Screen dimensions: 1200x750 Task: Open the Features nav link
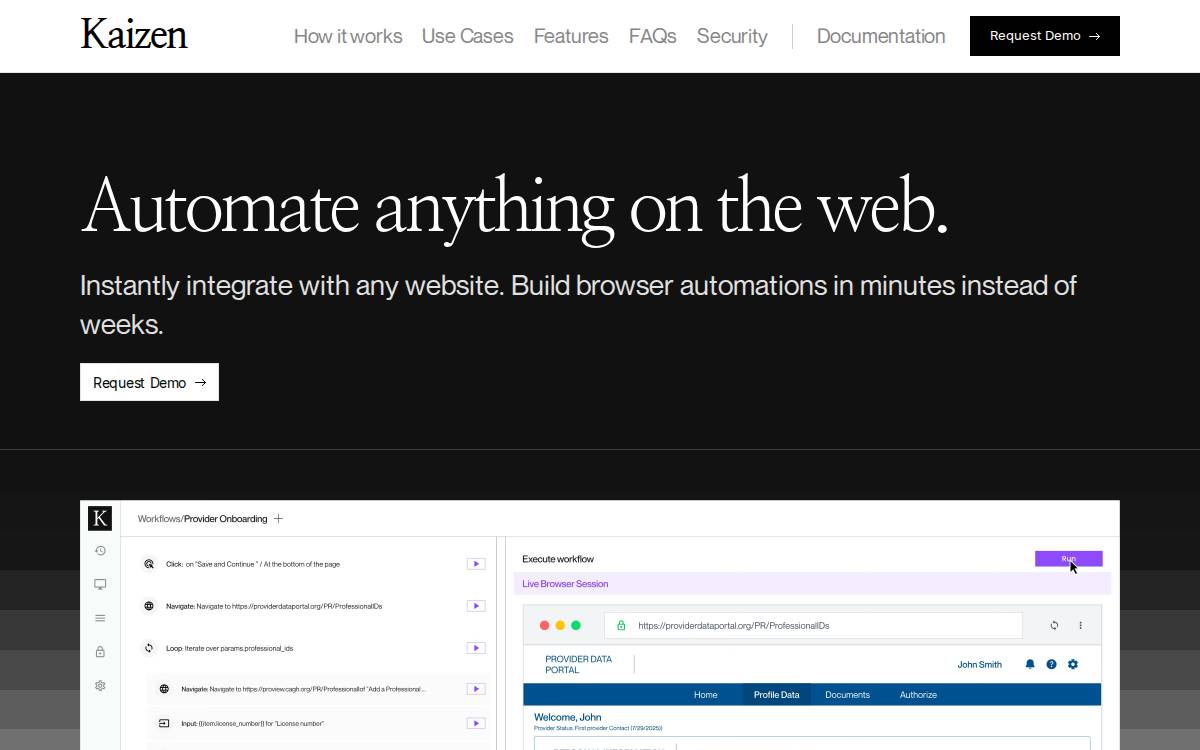click(x=571, y=36)
